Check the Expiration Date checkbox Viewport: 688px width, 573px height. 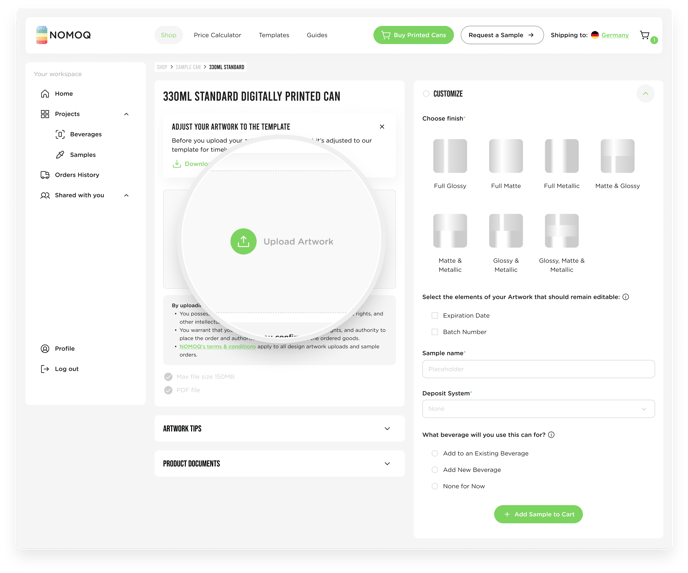click(x=434, y=315)
